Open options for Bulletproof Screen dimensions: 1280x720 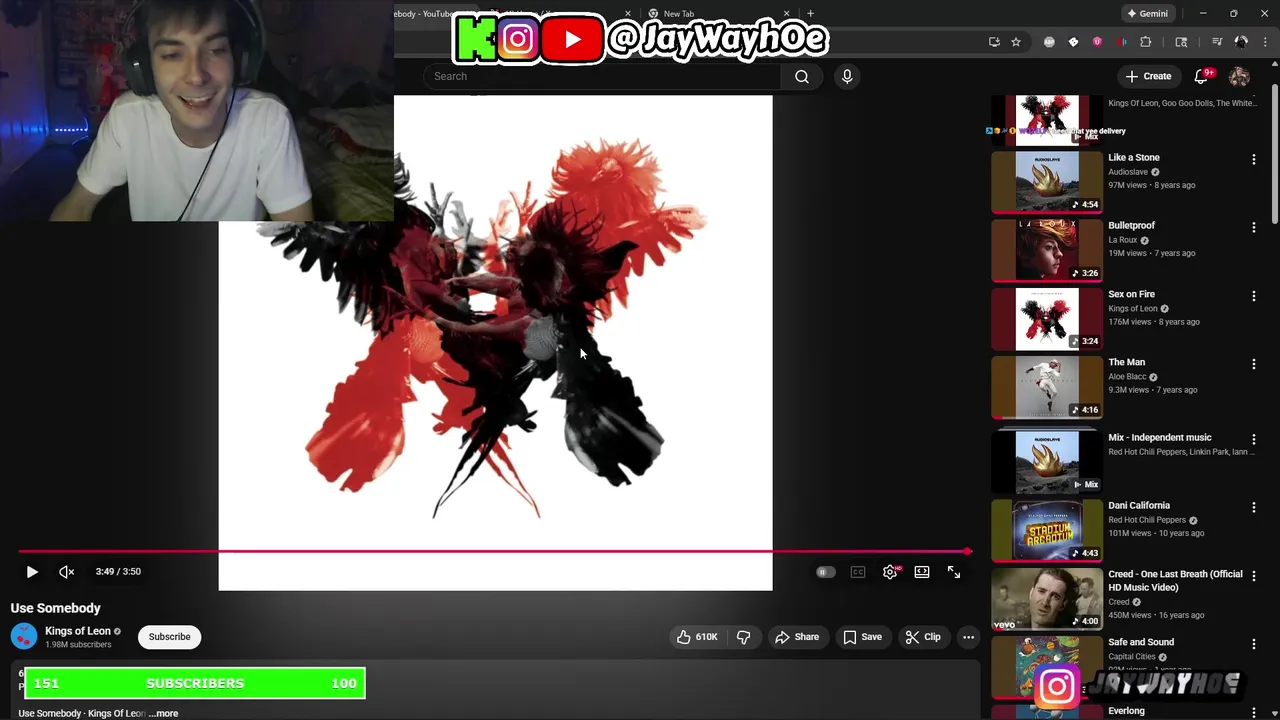[x=1253, y=227]
